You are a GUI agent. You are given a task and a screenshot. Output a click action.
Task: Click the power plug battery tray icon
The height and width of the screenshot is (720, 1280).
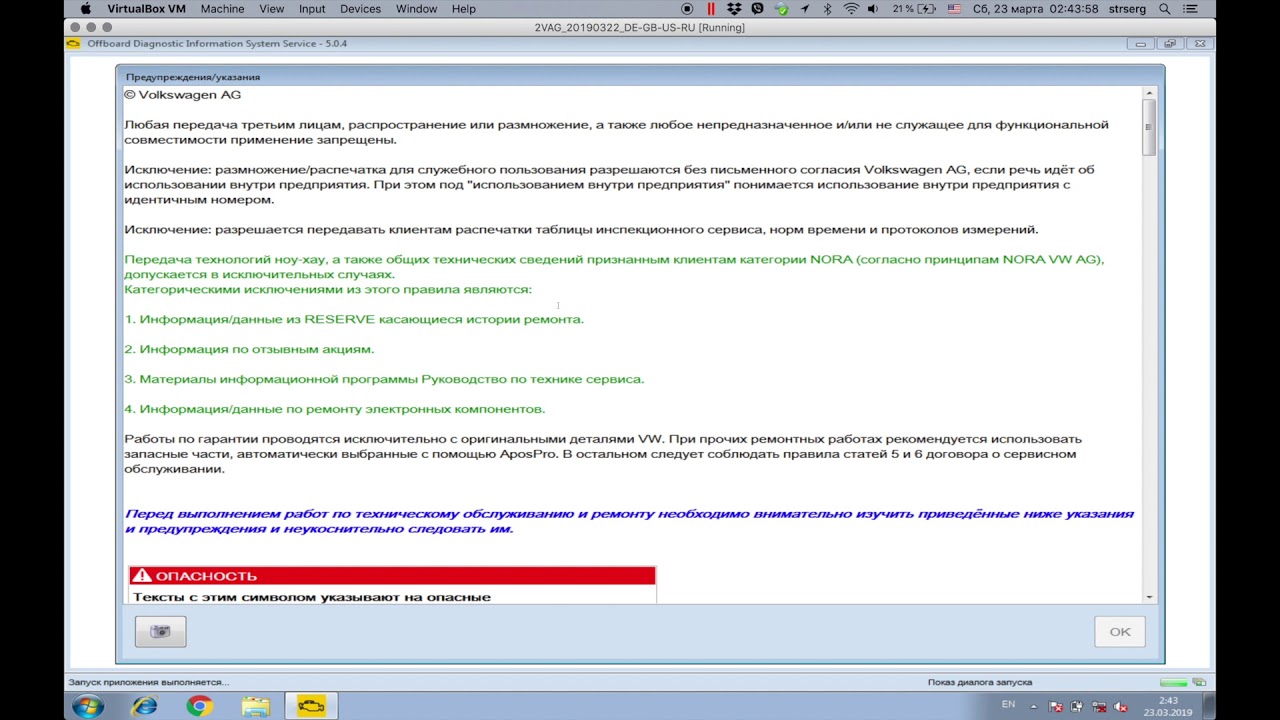1078,706
